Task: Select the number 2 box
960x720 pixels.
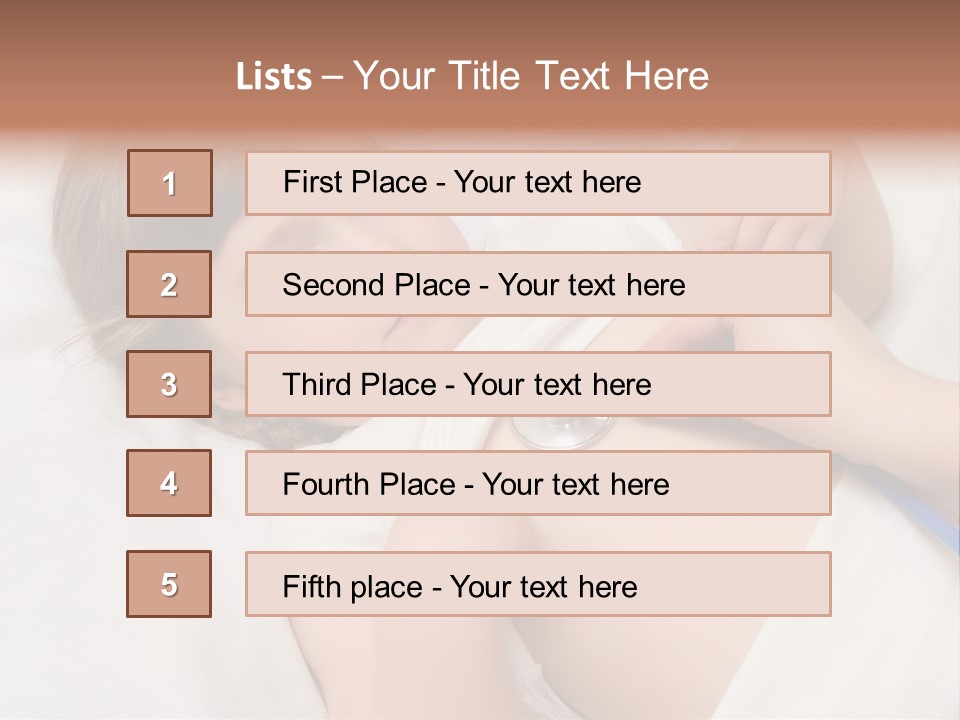Action: 169,284
